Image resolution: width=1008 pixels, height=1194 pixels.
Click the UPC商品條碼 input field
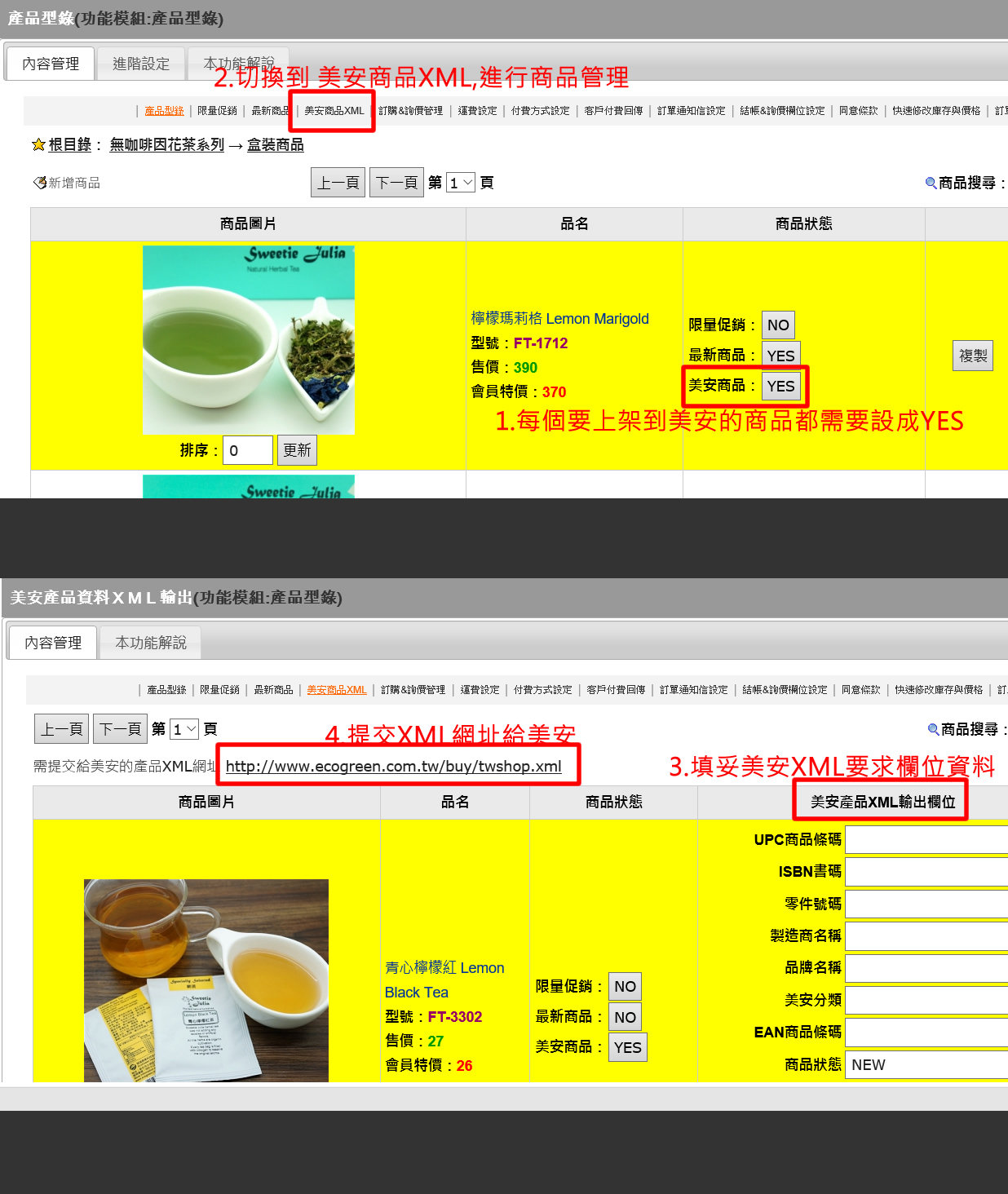[926, 839]
